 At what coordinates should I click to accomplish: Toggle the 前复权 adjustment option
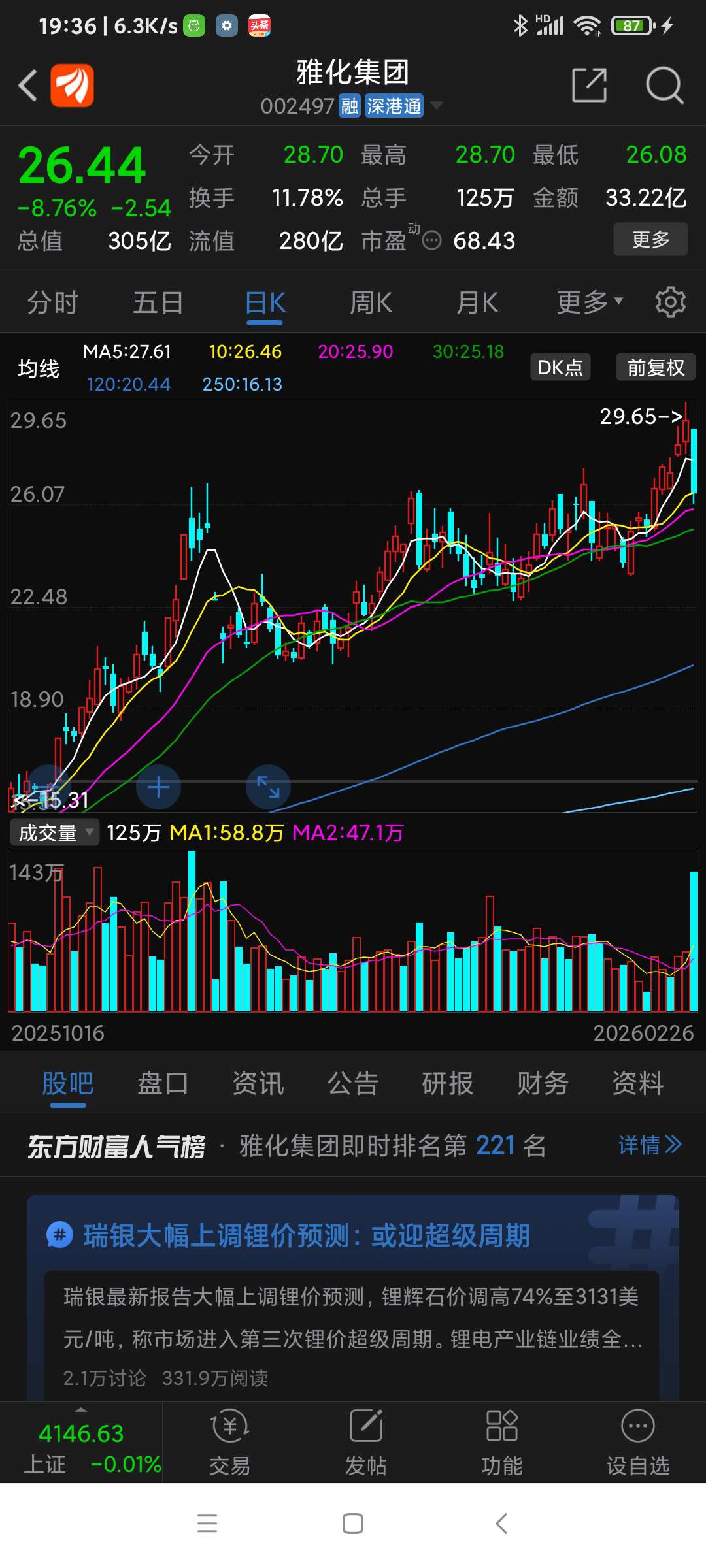point(656,367)
